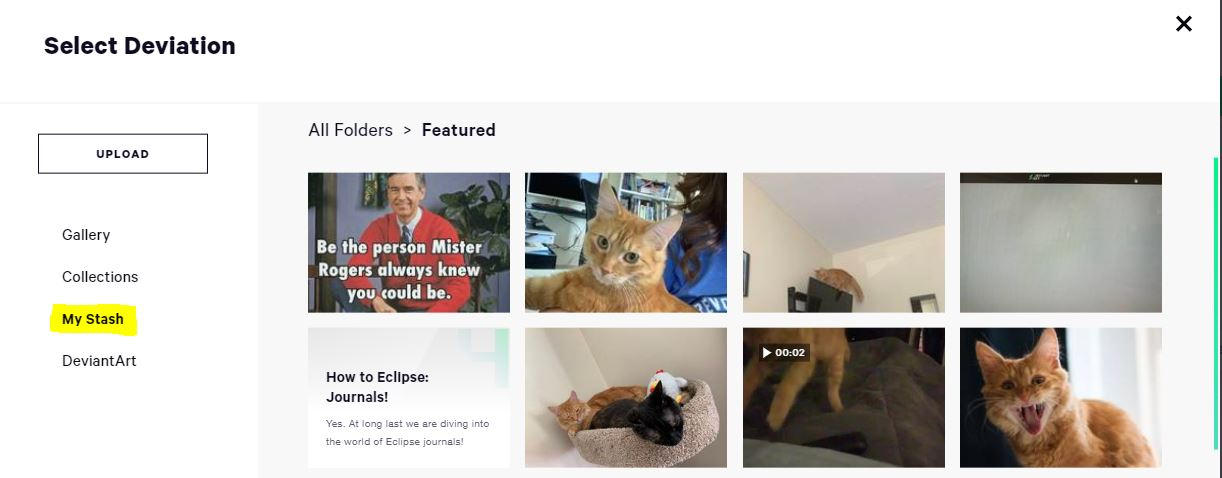Select the cat on wall ledge photo
Viewport: 1222px width, 478px height.
[x=844, y=243]
